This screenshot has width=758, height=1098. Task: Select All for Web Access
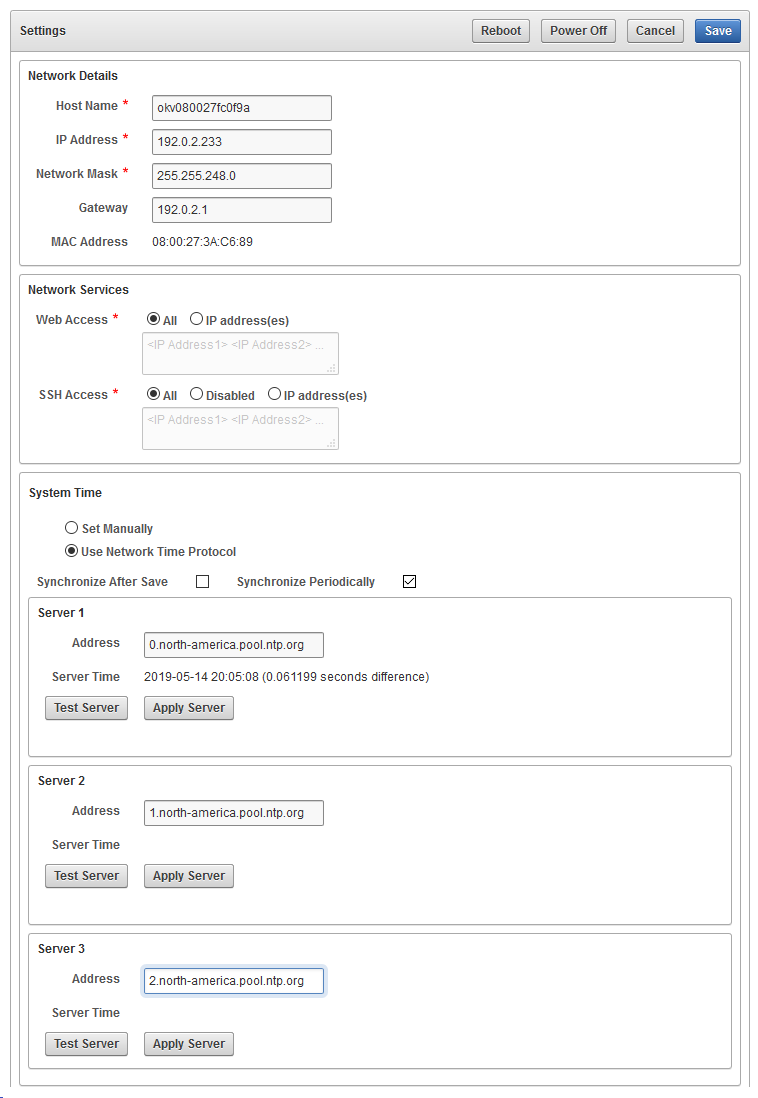pos(153,319)
